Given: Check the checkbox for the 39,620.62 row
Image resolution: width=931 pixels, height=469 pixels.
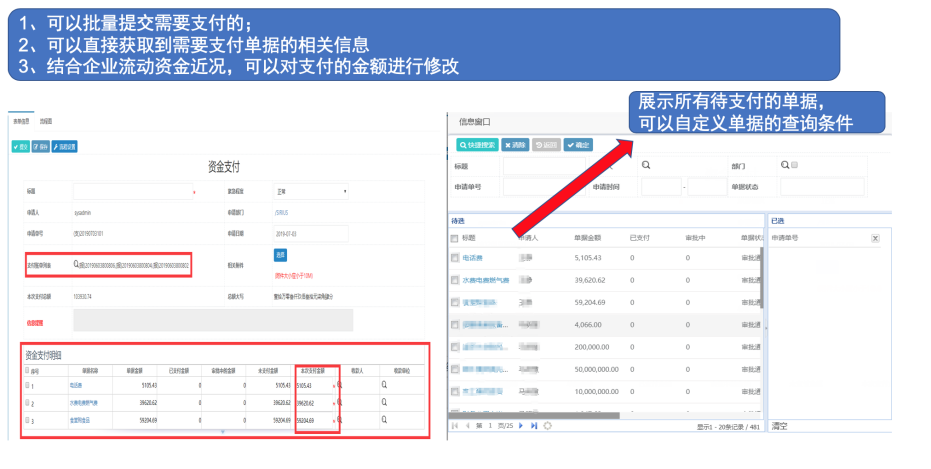Looking at the screenshot, I should pos(455,280).
